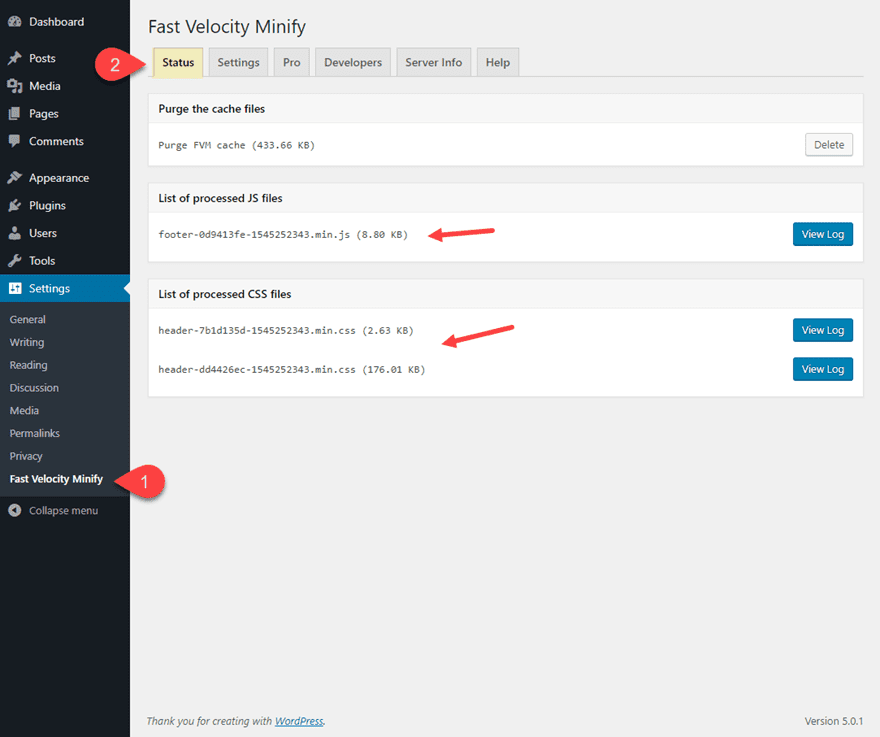Select the Appearance paintbrush icon
The height and width of the screenshot is (737, 880).
(x=14, y=177)
